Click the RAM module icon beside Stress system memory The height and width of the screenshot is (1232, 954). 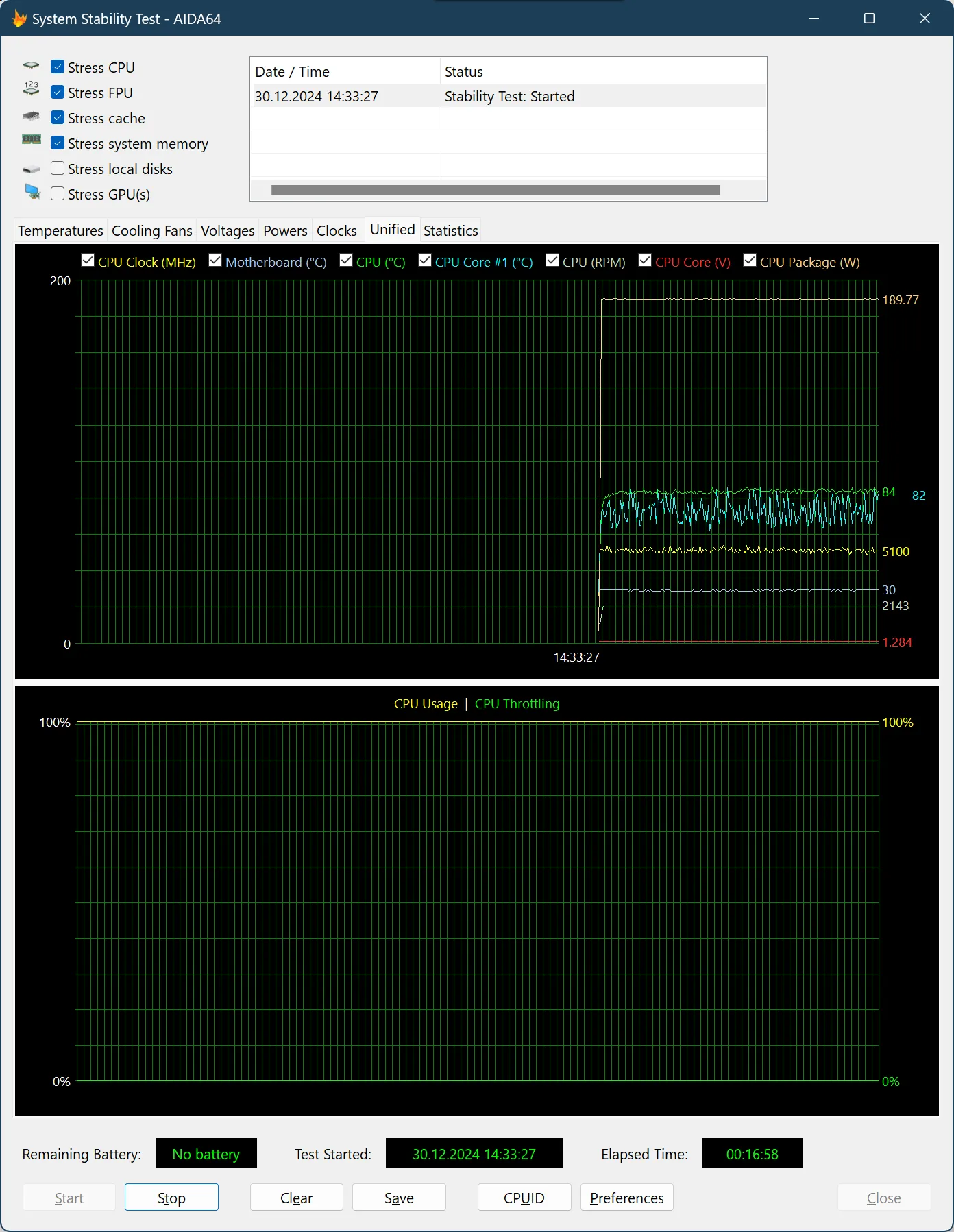32,140
